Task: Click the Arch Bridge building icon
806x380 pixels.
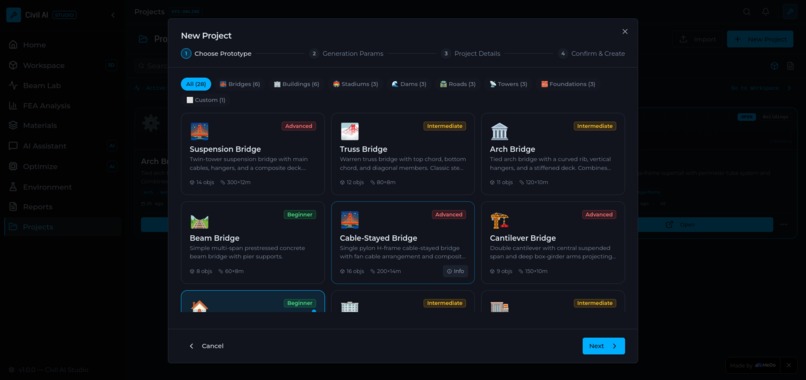Action: (500, 132)
